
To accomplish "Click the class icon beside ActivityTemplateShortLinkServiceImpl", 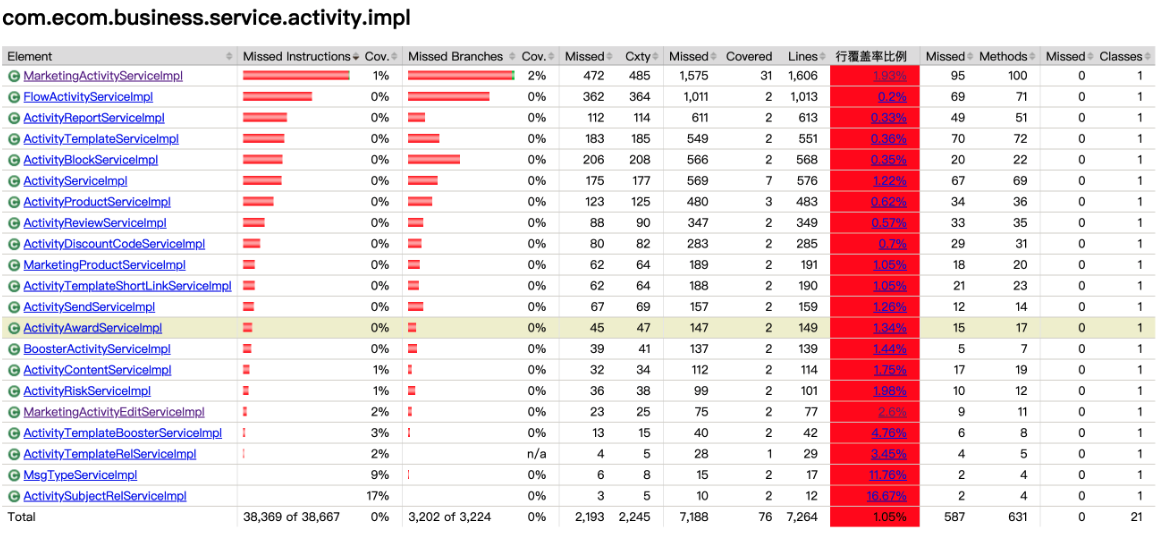I will coord(13,286).
